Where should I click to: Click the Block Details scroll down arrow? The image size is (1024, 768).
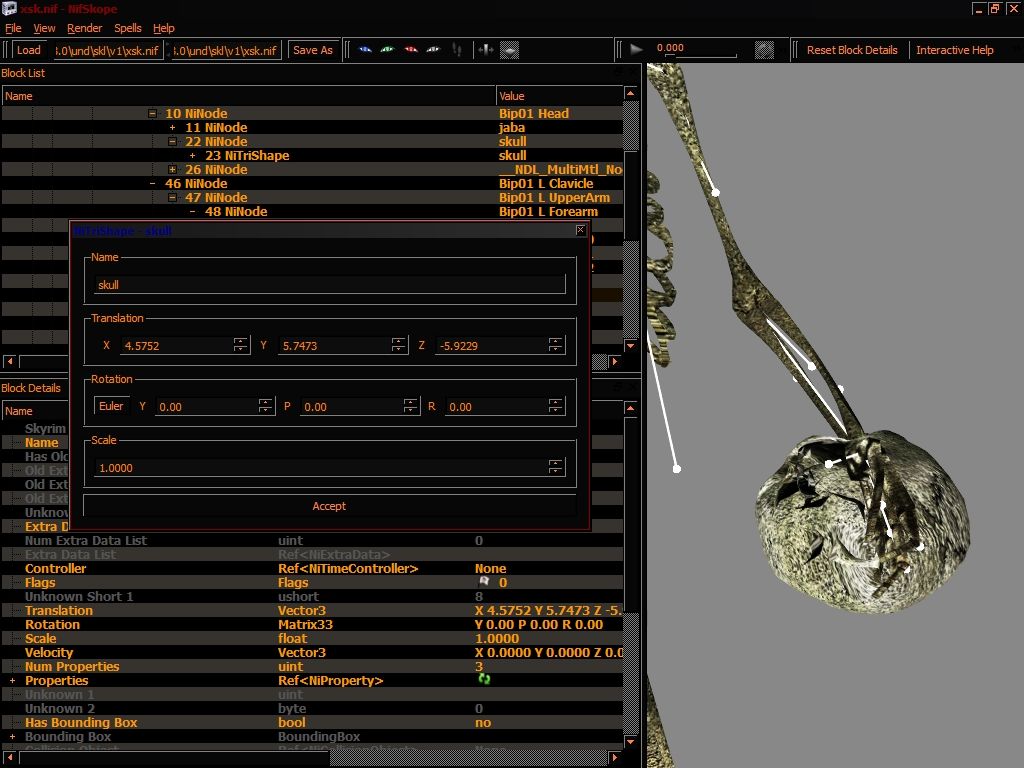coord(630,741)
